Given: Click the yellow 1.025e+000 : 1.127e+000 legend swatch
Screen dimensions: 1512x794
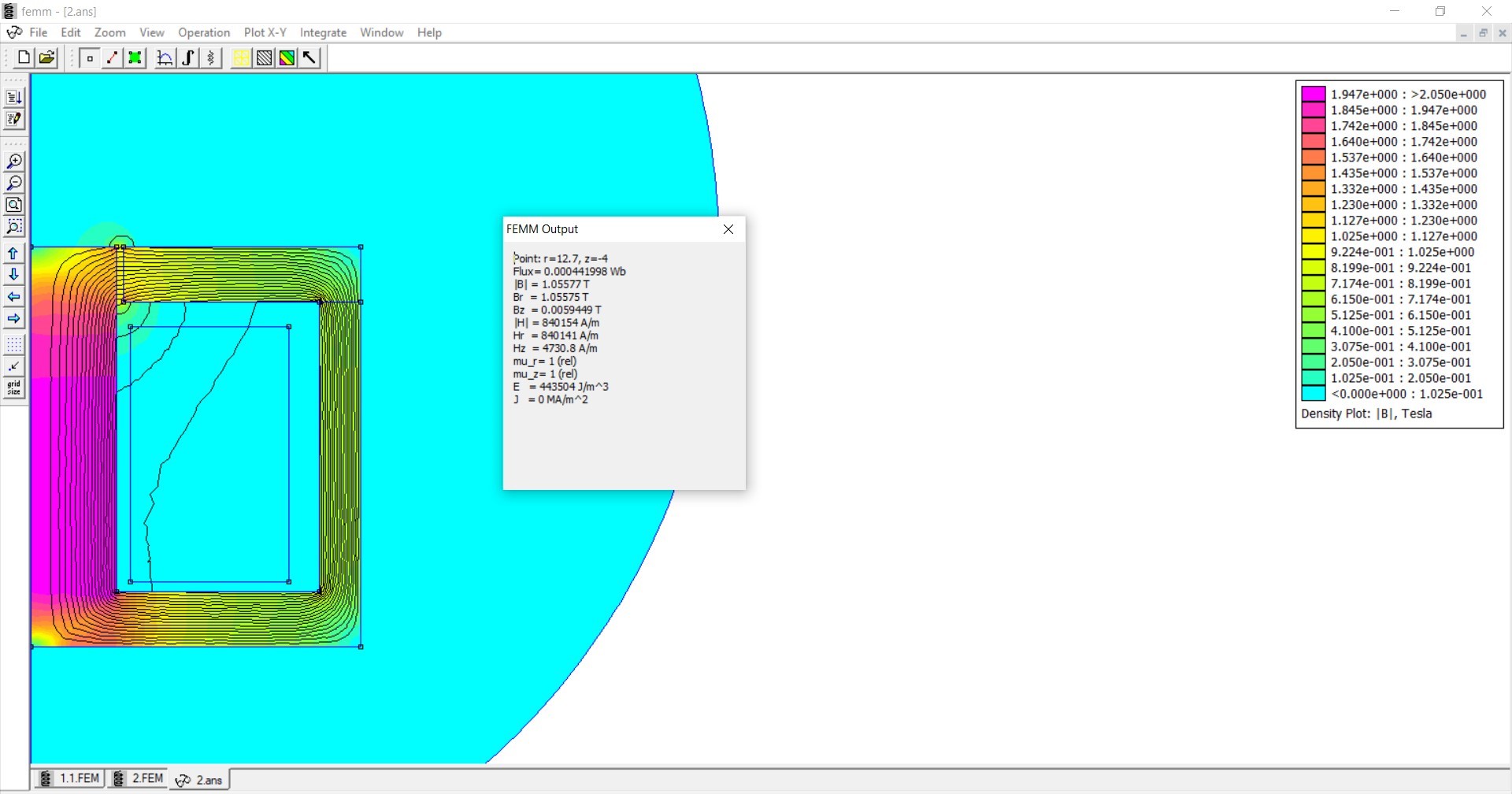Looking at the screenshot, I should pyautogui.click(x=1314, y=236).
